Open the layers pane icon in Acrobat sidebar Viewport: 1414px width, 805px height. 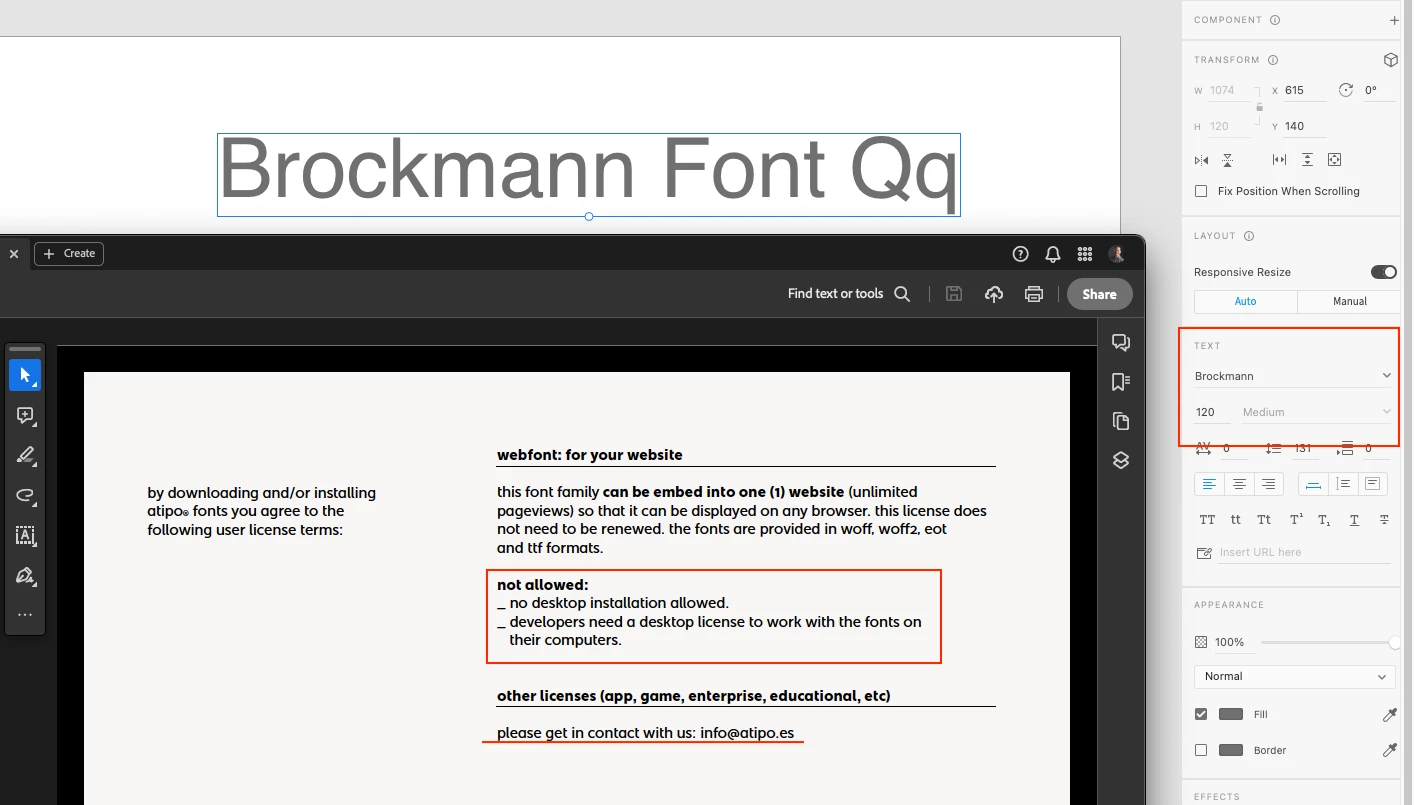tap(1121, 460)
